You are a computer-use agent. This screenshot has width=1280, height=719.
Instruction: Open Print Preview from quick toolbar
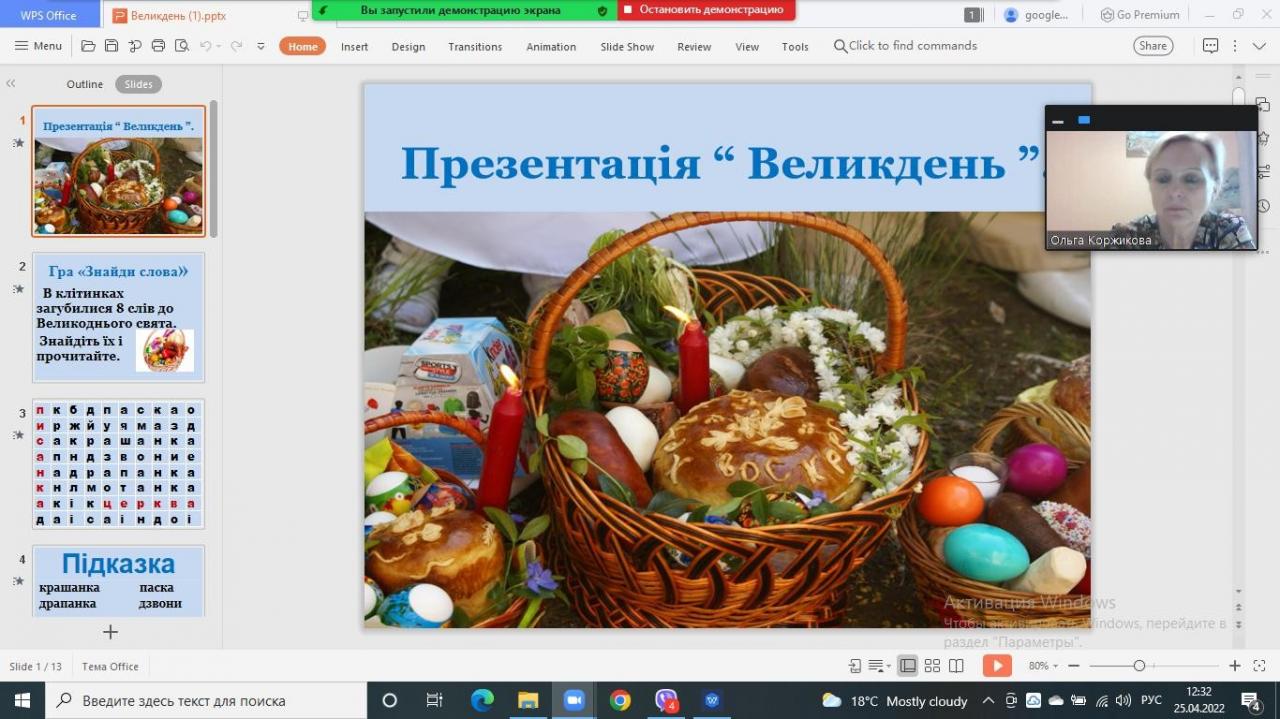pyautogui.click(x=181, y=46)
